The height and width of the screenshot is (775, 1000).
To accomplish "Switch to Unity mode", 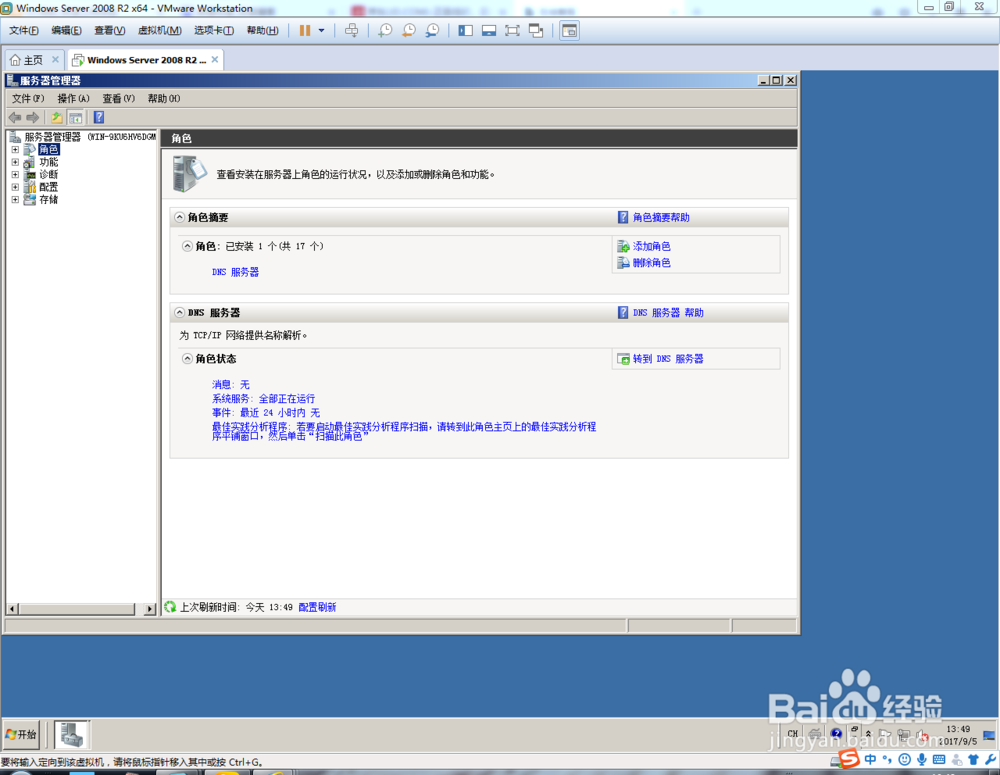I will pyautogui.click(x=536, y=31).
